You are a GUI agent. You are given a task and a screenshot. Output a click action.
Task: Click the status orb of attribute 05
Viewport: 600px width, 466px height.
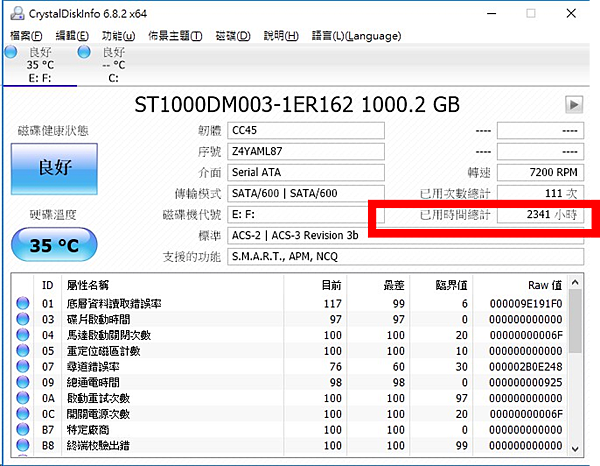tap(23, 351)
